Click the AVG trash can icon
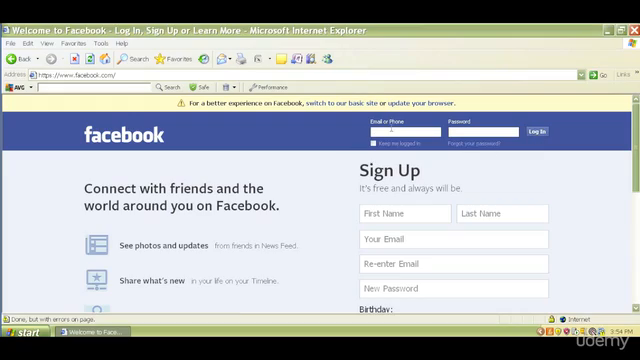This screenshot has height=360, width=640. pyautogui.click(x=226, y=87)
